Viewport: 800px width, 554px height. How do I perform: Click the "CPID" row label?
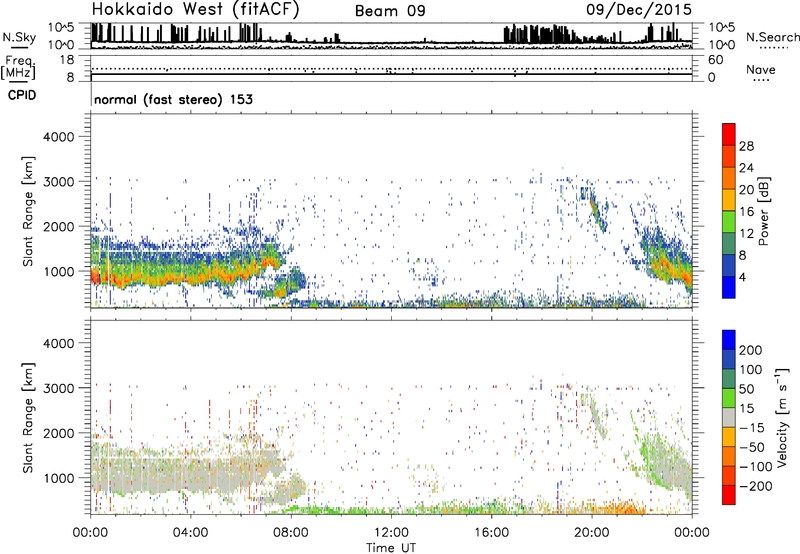(22, 95)
